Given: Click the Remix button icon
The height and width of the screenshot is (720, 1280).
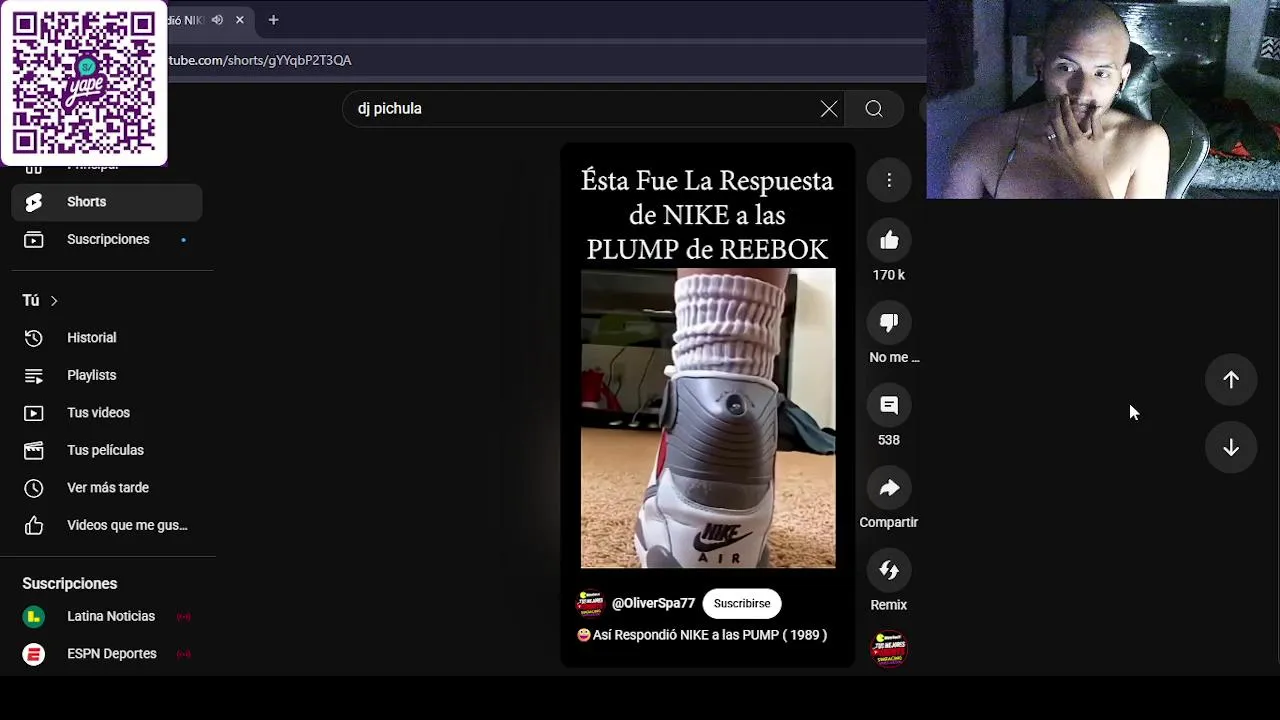Looking at the screenshot, I should (889, 570).
